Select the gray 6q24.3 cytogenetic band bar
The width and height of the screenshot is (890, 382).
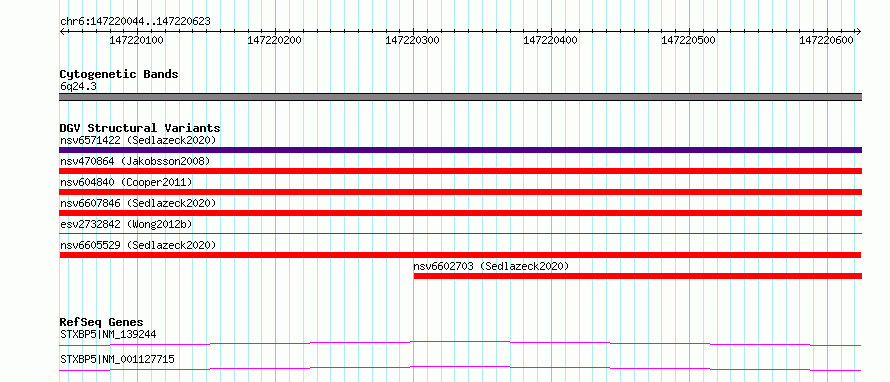[x=460, y=97]
